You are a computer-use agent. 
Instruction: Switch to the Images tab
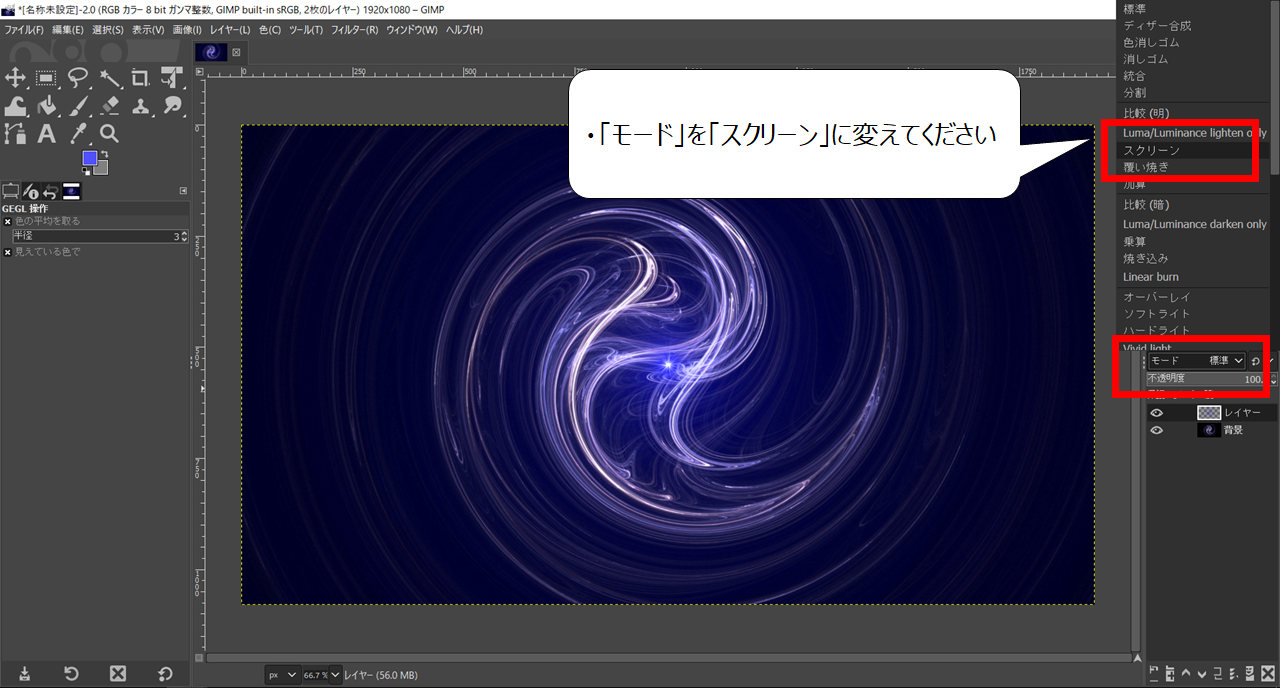71,191
